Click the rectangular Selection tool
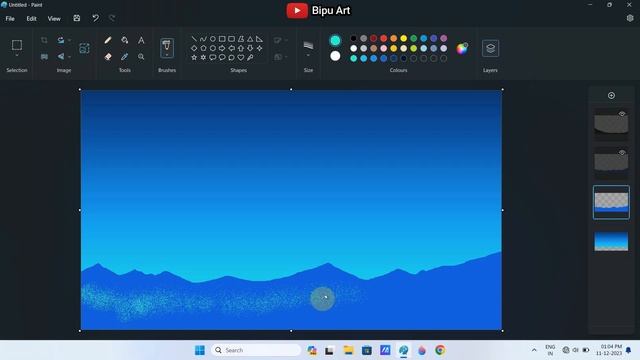This screenshot has height=360, width=640. coord(17,45)
